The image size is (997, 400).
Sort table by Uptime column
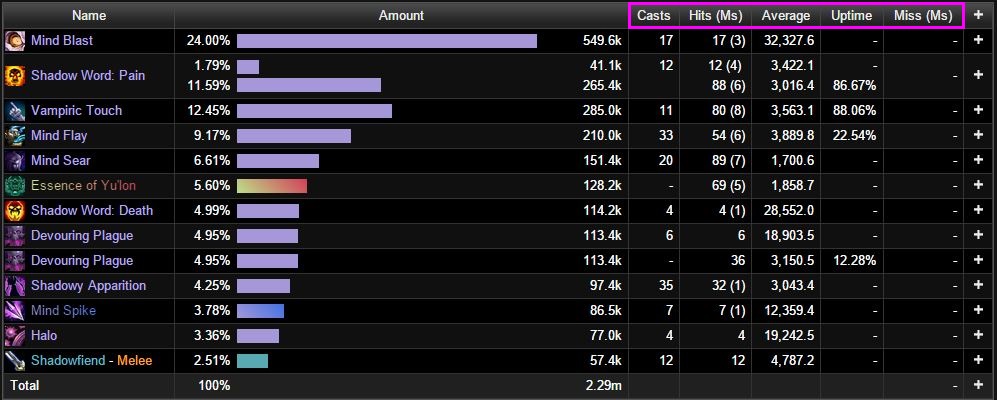[851, 15]
